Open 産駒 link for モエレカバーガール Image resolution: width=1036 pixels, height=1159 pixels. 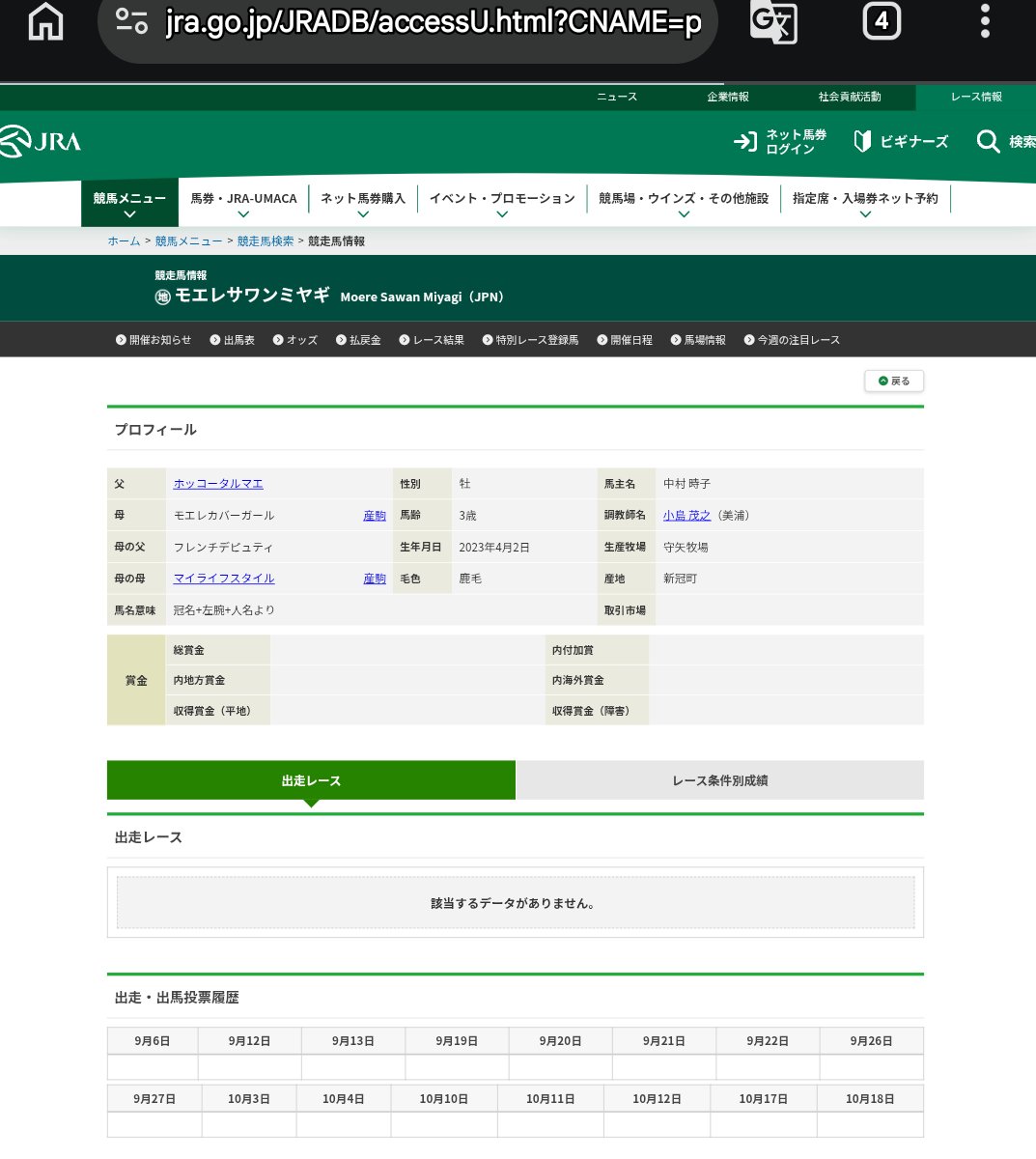[x=375, y=516]
